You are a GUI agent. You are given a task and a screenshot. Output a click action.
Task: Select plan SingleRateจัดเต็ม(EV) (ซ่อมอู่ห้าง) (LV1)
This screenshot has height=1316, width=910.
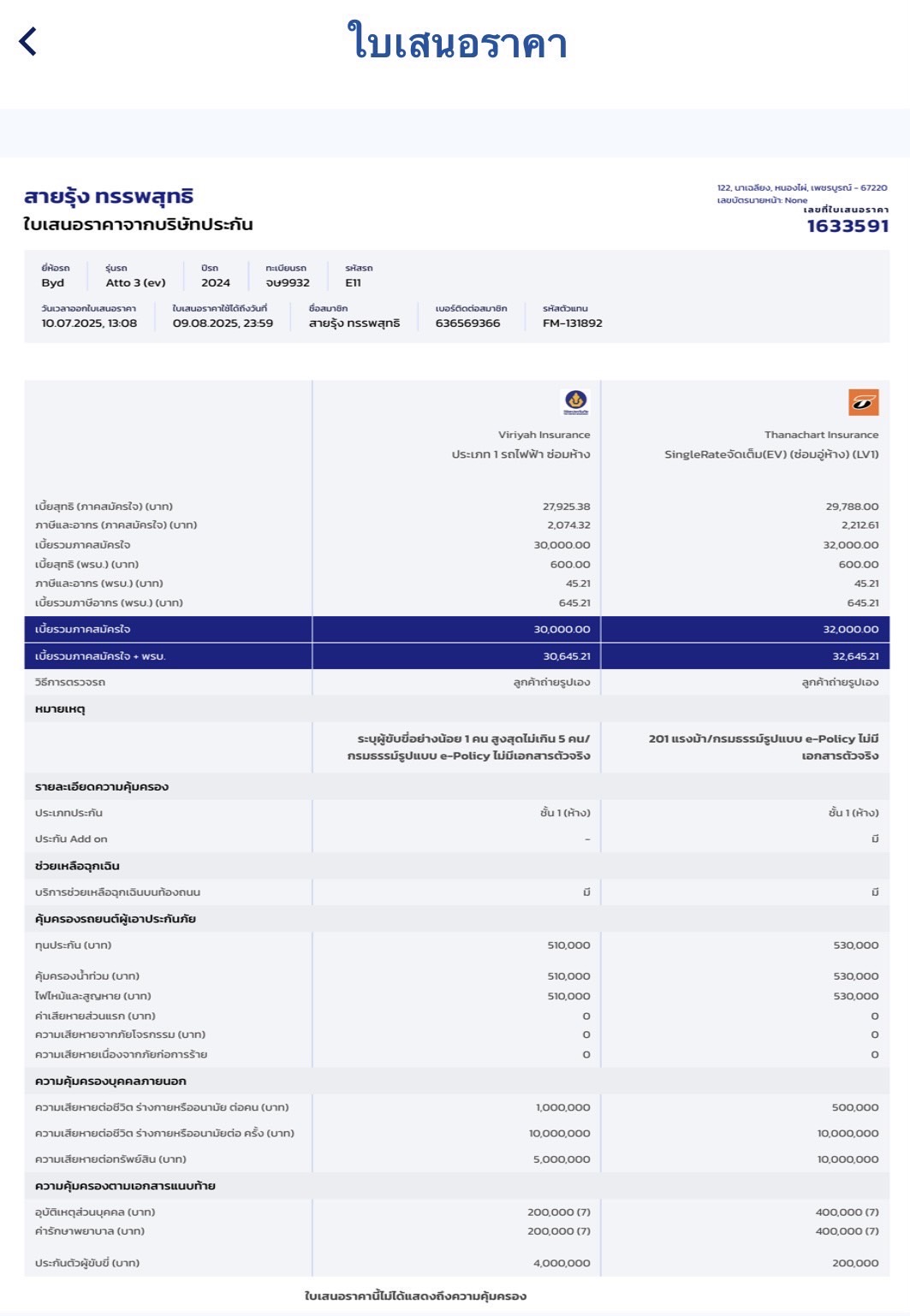(771, 454)
